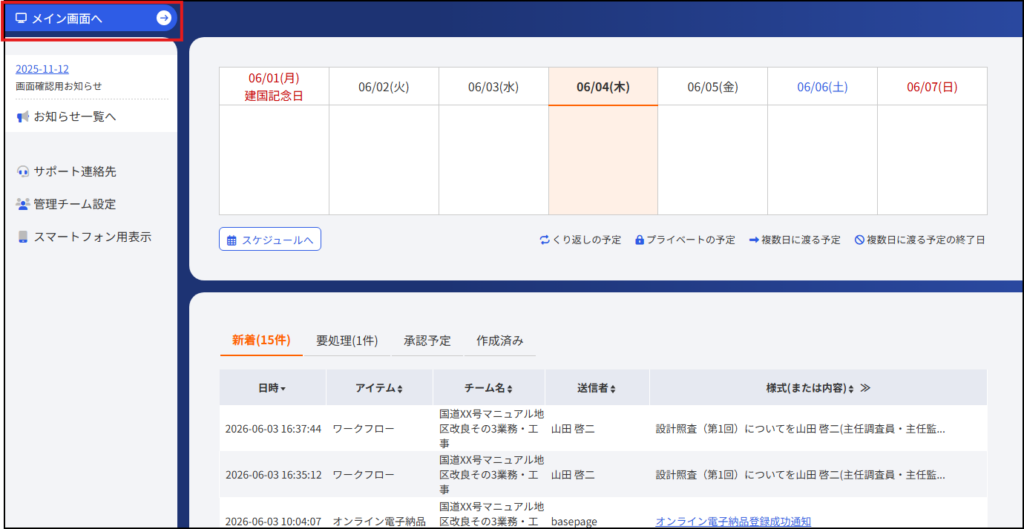Click the スケジュールへ button
This screenshot has height=529, width=1024.
point(270,240)
